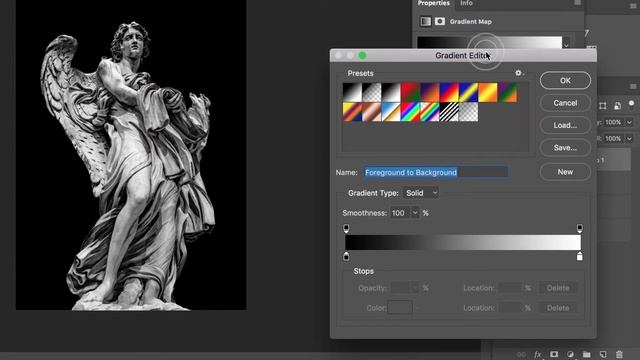Select the Copper gradient preset
640x360 pixels.
click(x=371, y=112)
